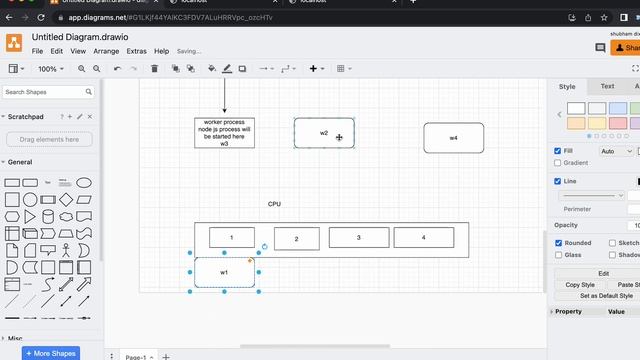Select the hexagon shape in General
The image size is (640, 360).
[12, 217]
